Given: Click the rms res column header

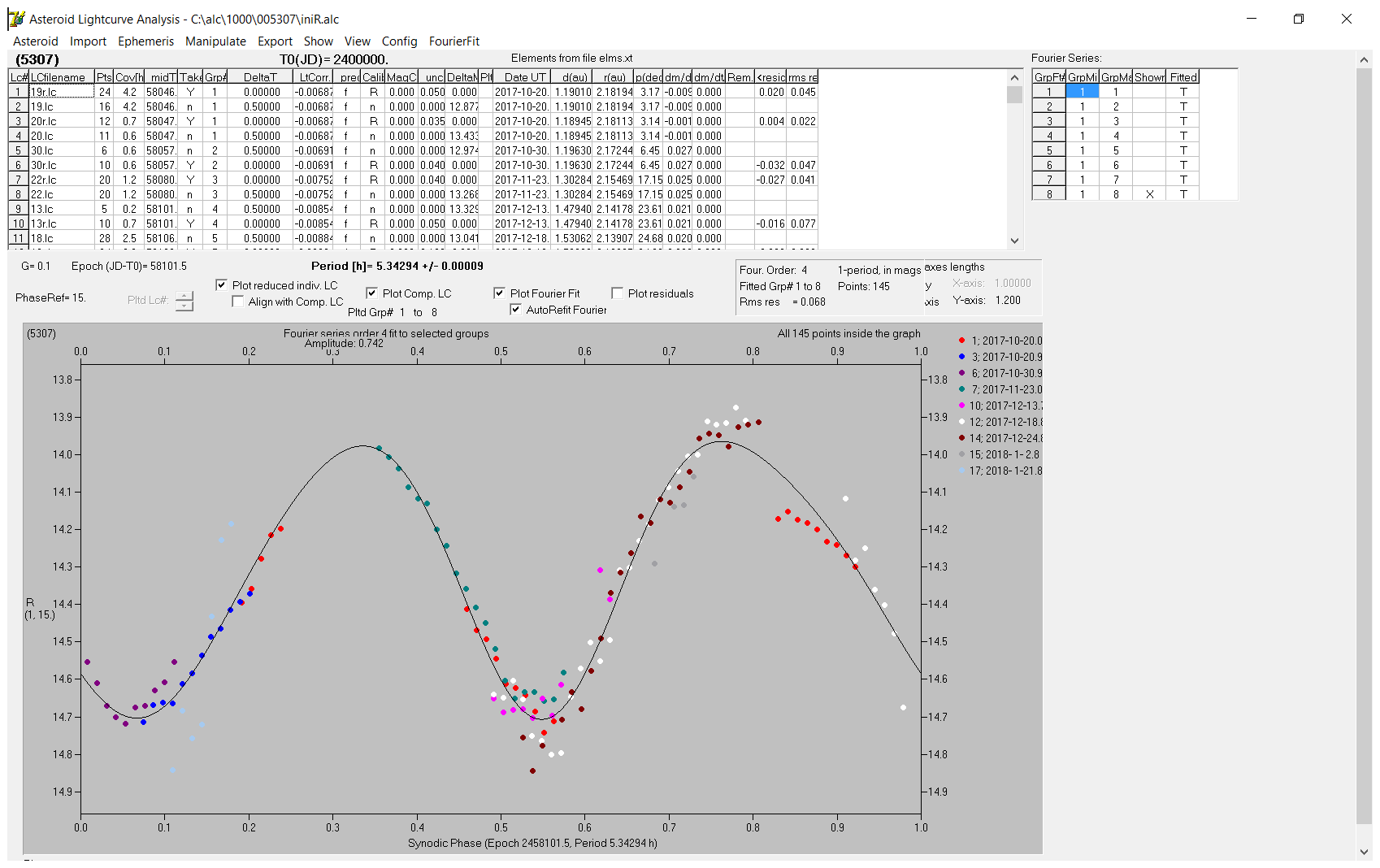Looking at the screenshot, I should 802,77.
